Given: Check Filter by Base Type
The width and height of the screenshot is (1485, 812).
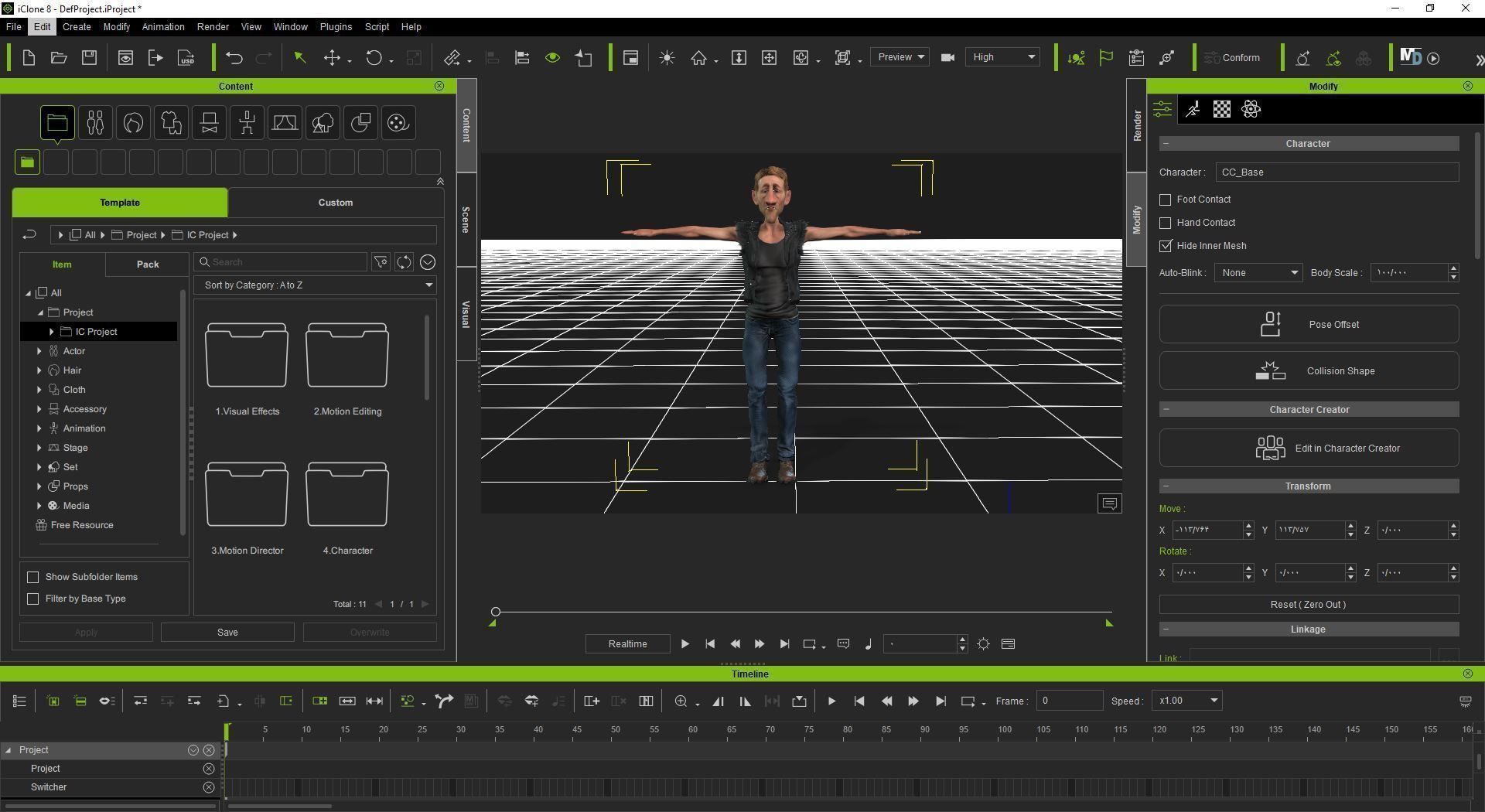Looking at the screenshot, I should 32,599.
